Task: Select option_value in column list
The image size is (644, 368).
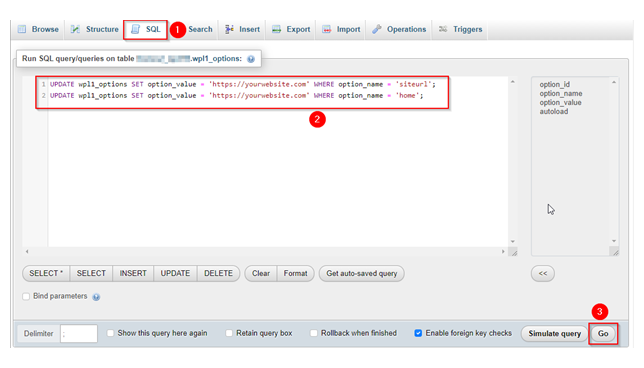Action: point(560,102)
